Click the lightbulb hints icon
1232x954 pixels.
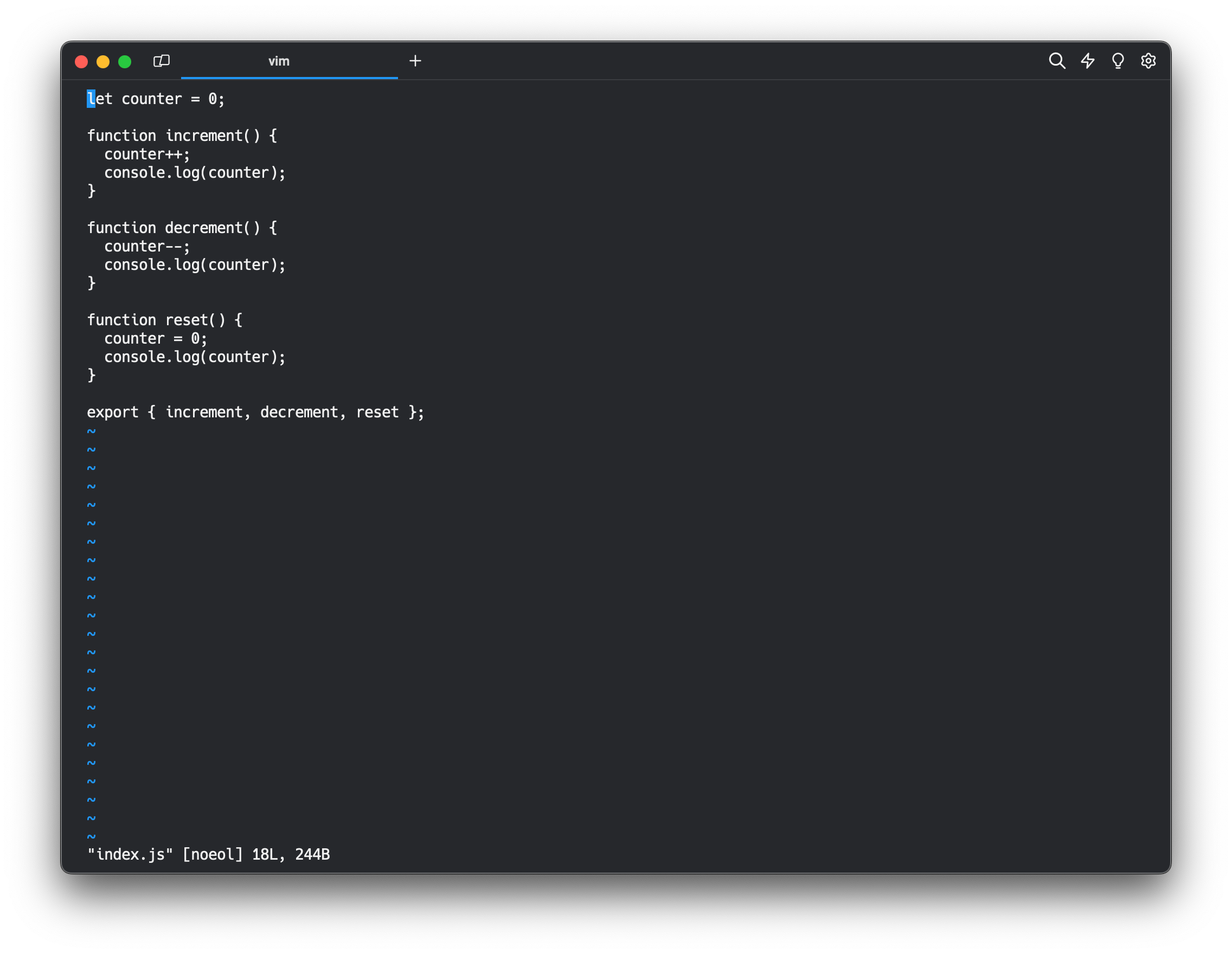pos(1118,61)
